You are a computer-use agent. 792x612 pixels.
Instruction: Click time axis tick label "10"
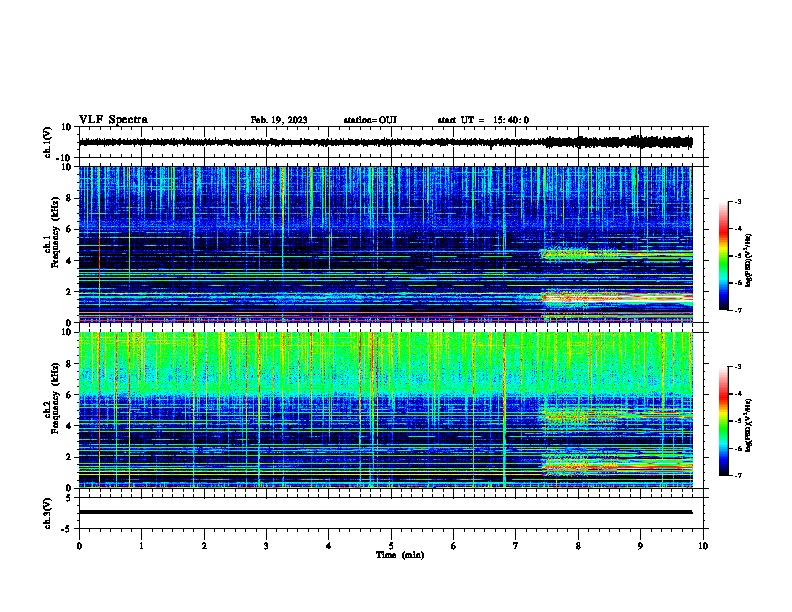point(703,546)
